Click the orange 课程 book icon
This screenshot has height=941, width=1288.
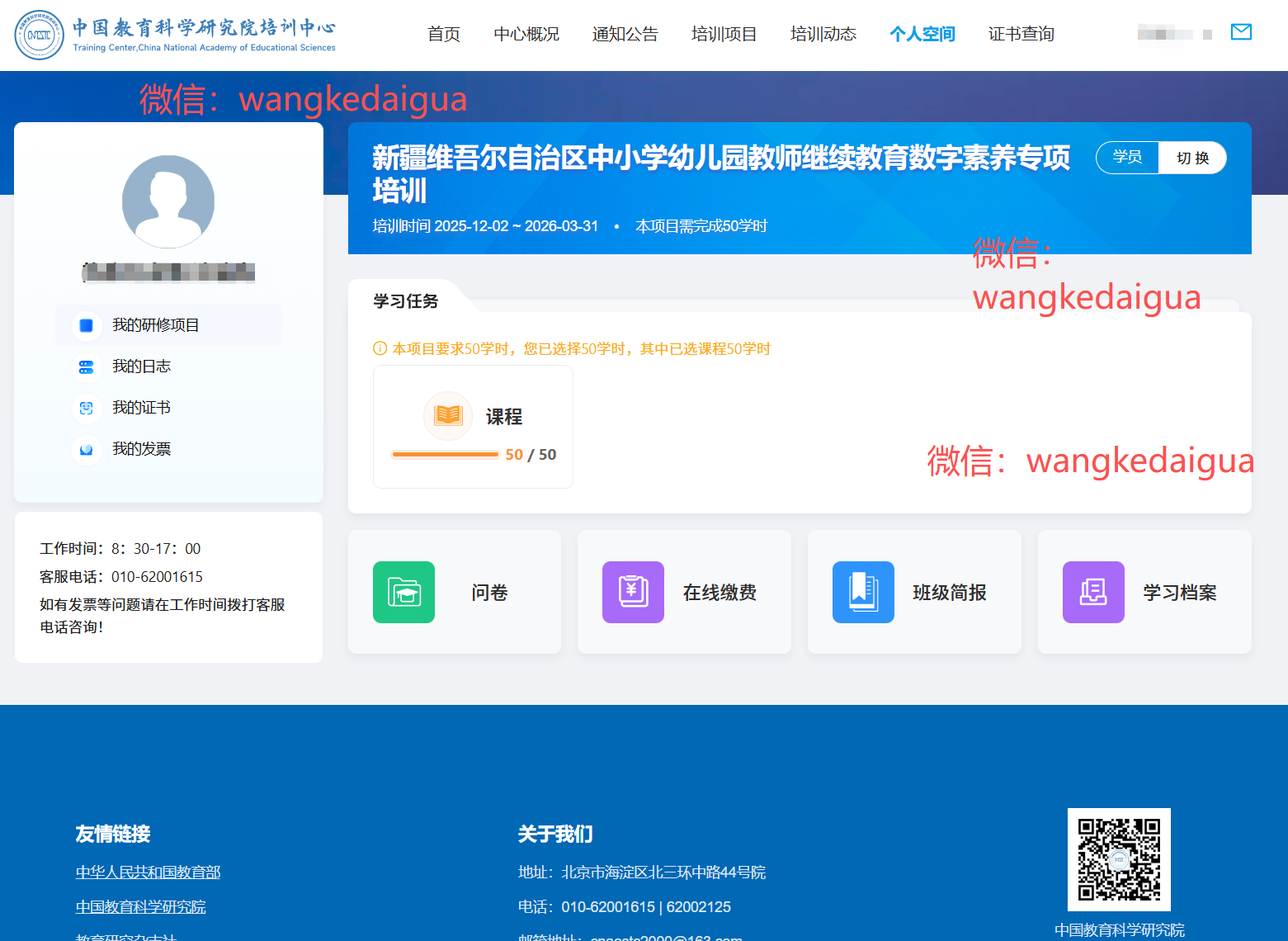[448, 415]
